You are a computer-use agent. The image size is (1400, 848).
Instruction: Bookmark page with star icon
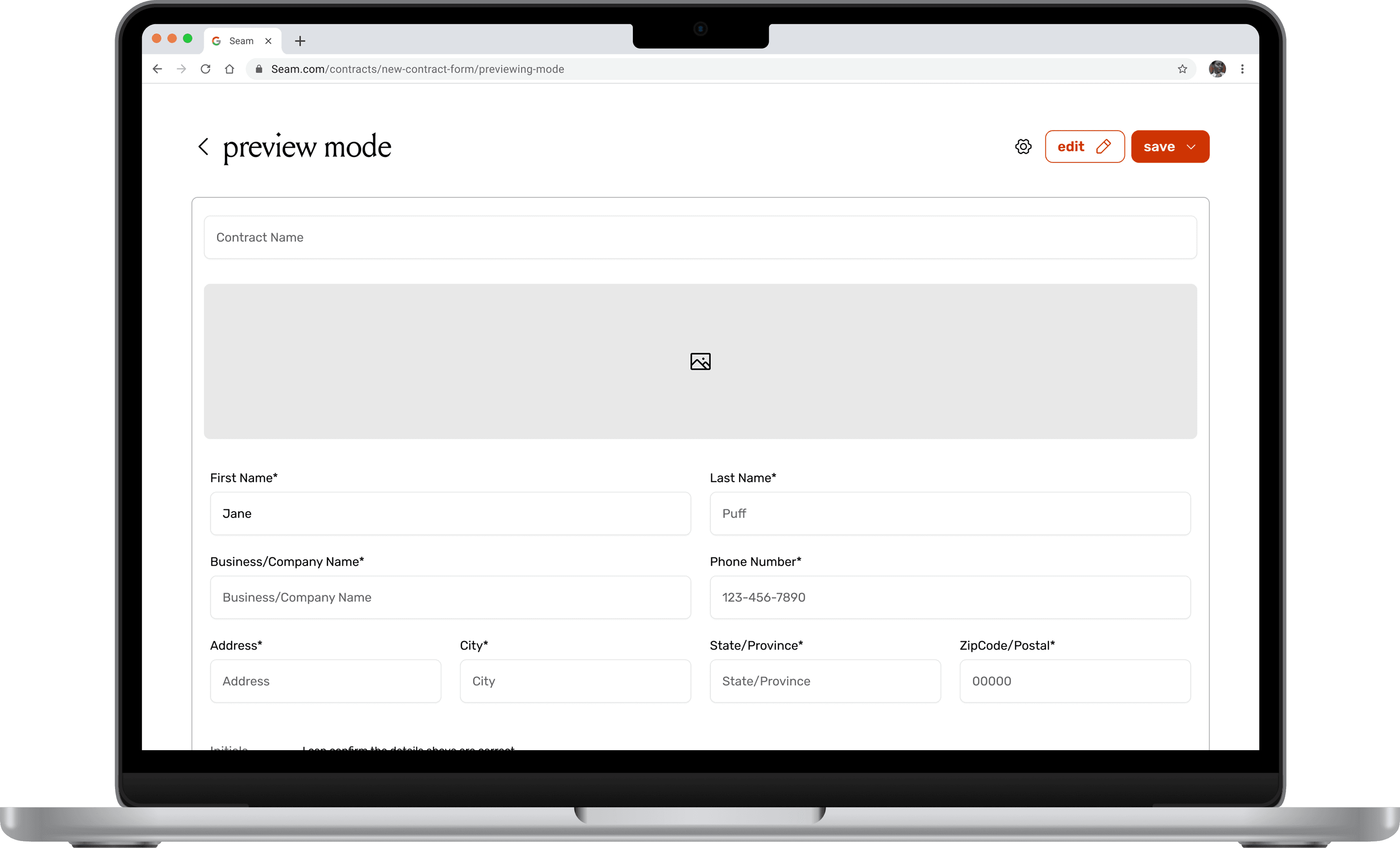coord(1182,69)
